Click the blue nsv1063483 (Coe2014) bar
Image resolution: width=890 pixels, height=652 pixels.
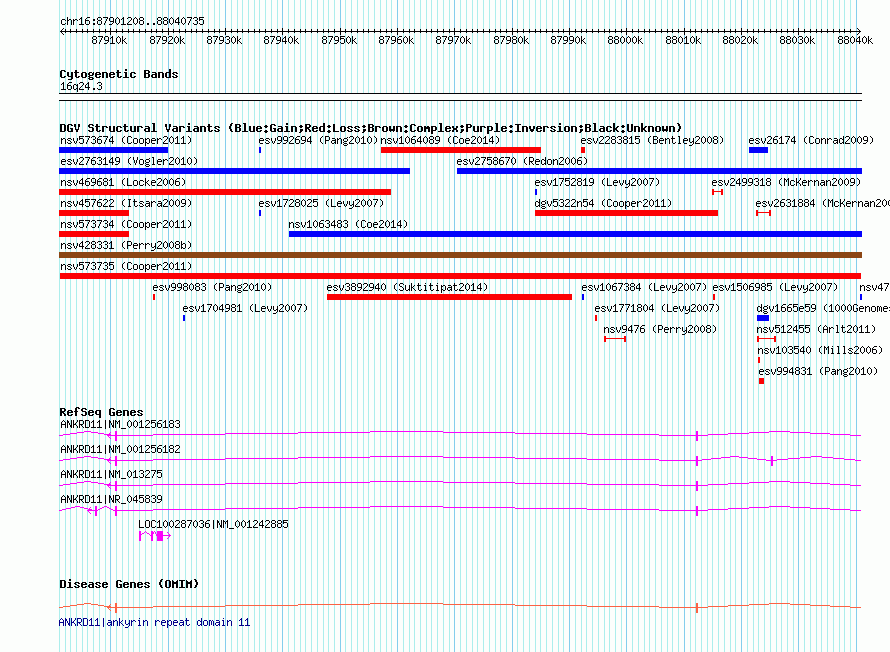575,234
